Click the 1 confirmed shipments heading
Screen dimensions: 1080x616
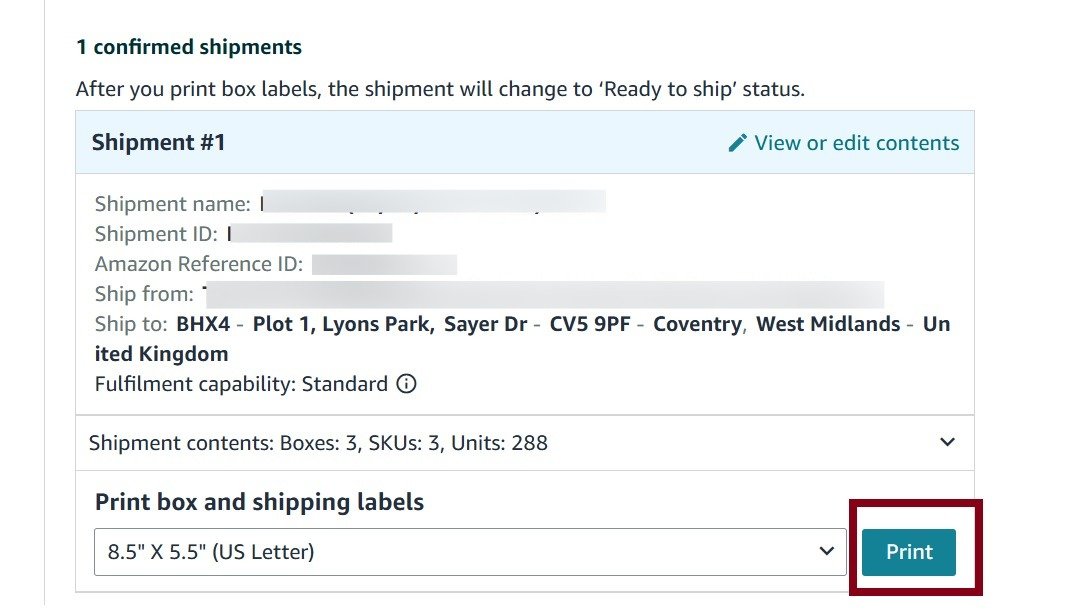(189, 47)
